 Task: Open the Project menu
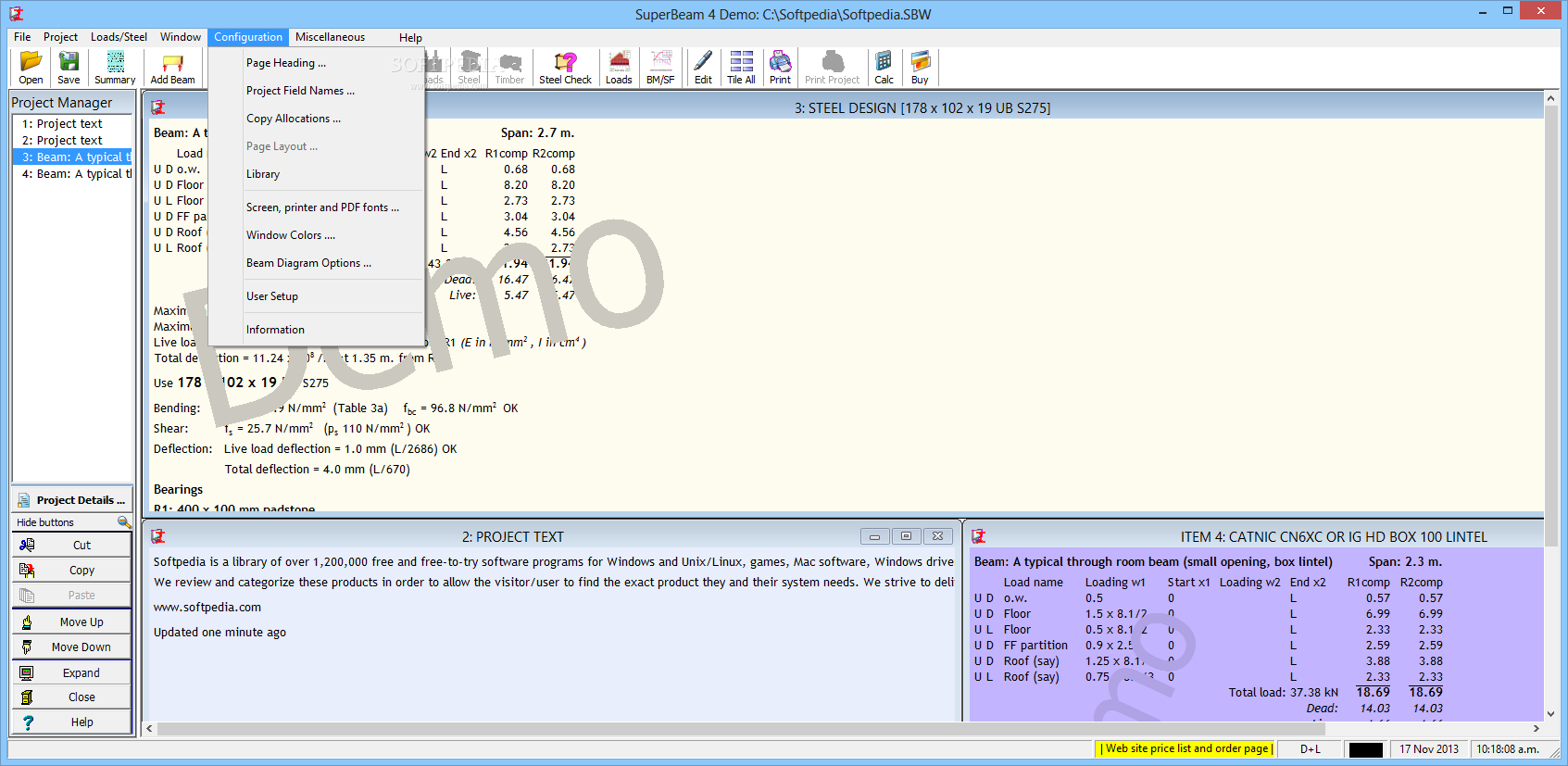[x=60, y=37]
